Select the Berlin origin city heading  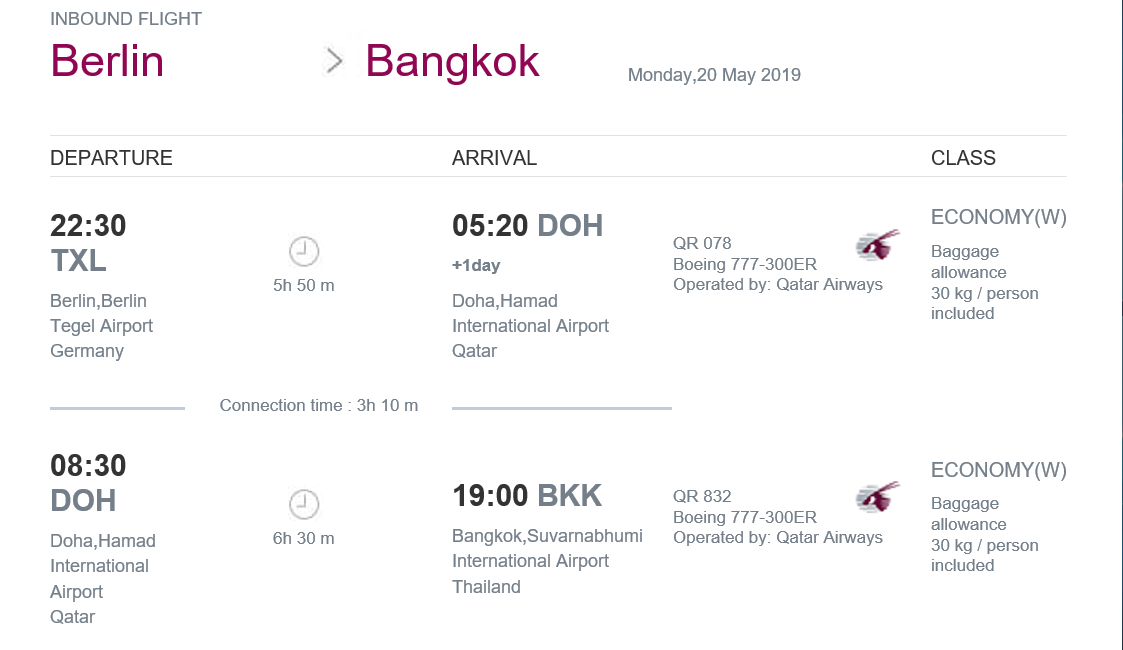(x=107, y=61)
